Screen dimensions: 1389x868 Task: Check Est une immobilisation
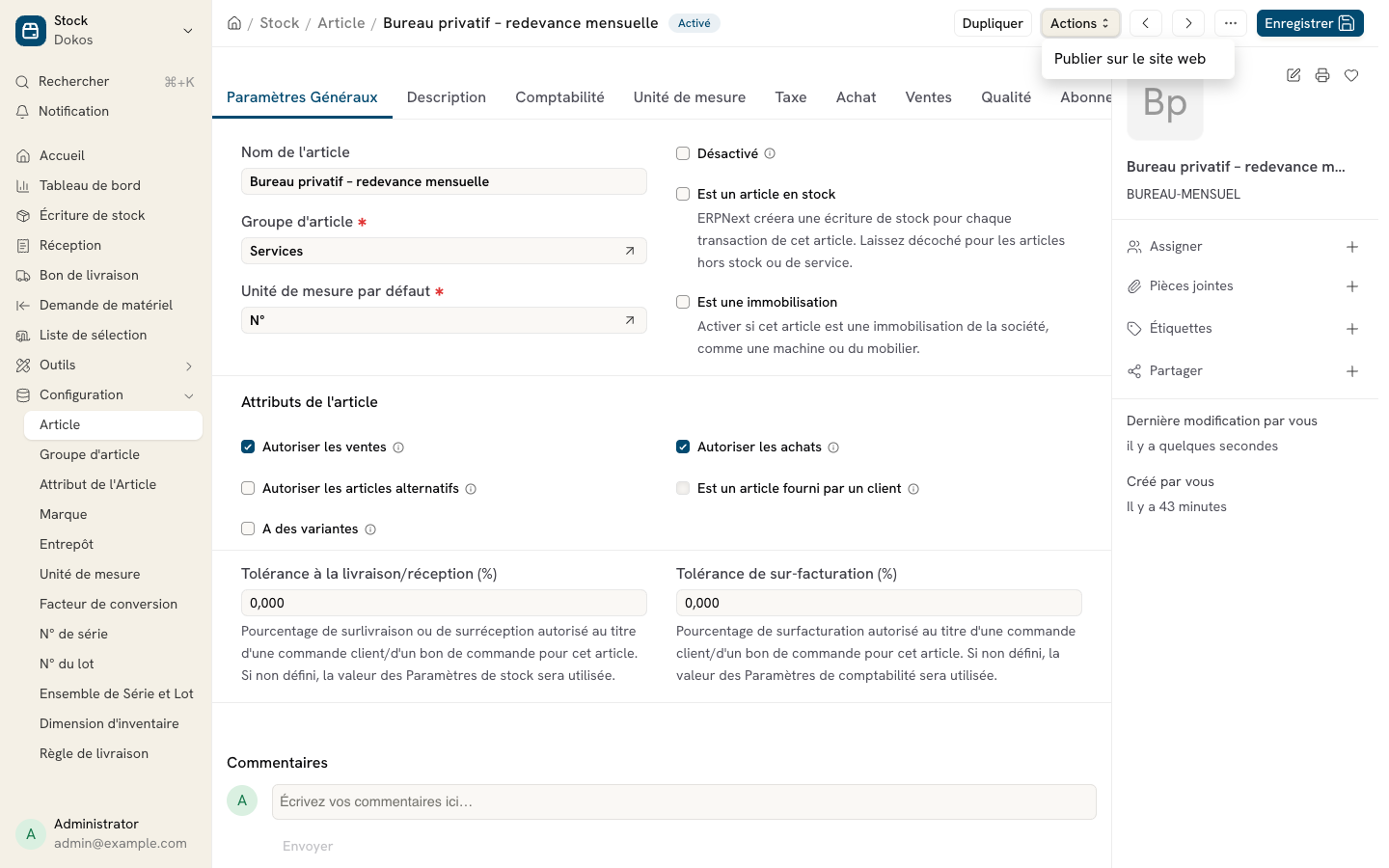(683, 302)
